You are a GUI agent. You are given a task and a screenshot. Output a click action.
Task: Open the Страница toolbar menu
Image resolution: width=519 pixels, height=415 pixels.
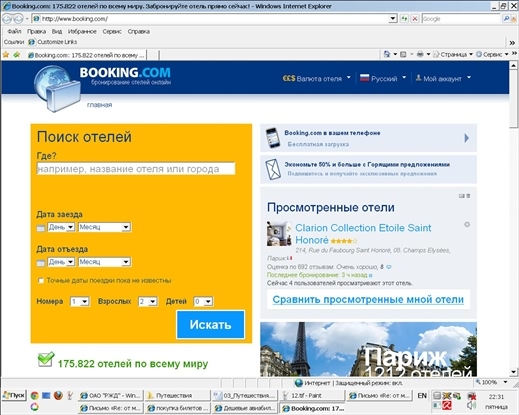(453, 54)
